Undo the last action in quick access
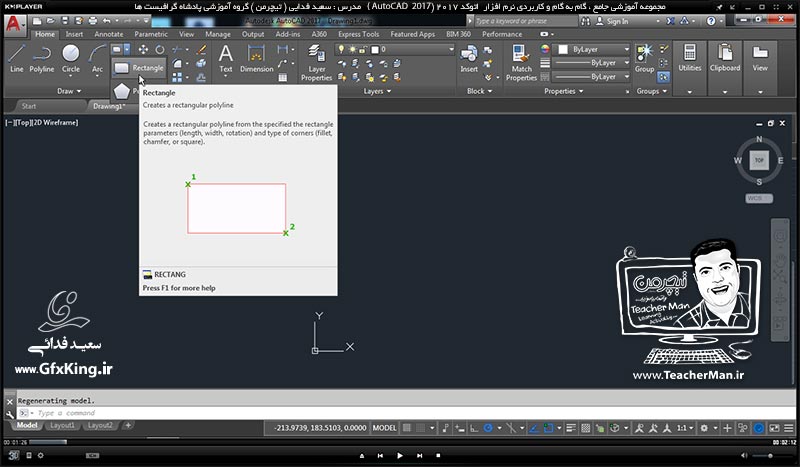The height and width of the screenshot is (467, 800). coord(106,21)
